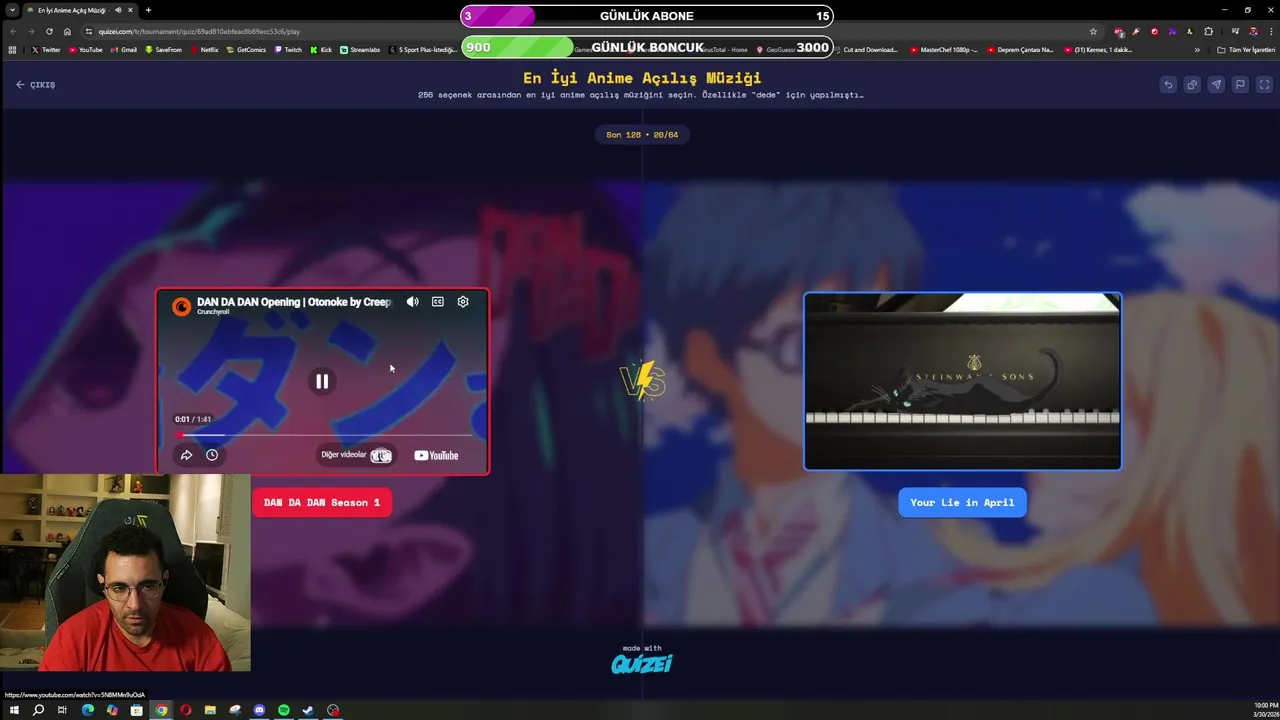Open the DAN DA DAN Opening video title
Screen dimensions: 1280x720
click(x=294, y=301)
